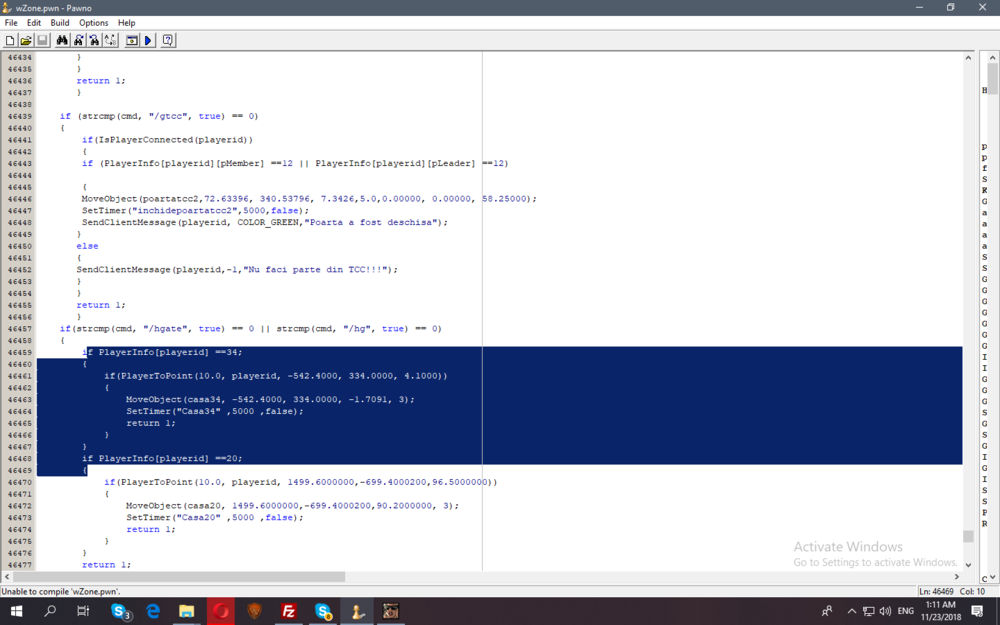1000x625 pixels.
Task: Open the game icon right of Pawno
Action: [390, 611]
